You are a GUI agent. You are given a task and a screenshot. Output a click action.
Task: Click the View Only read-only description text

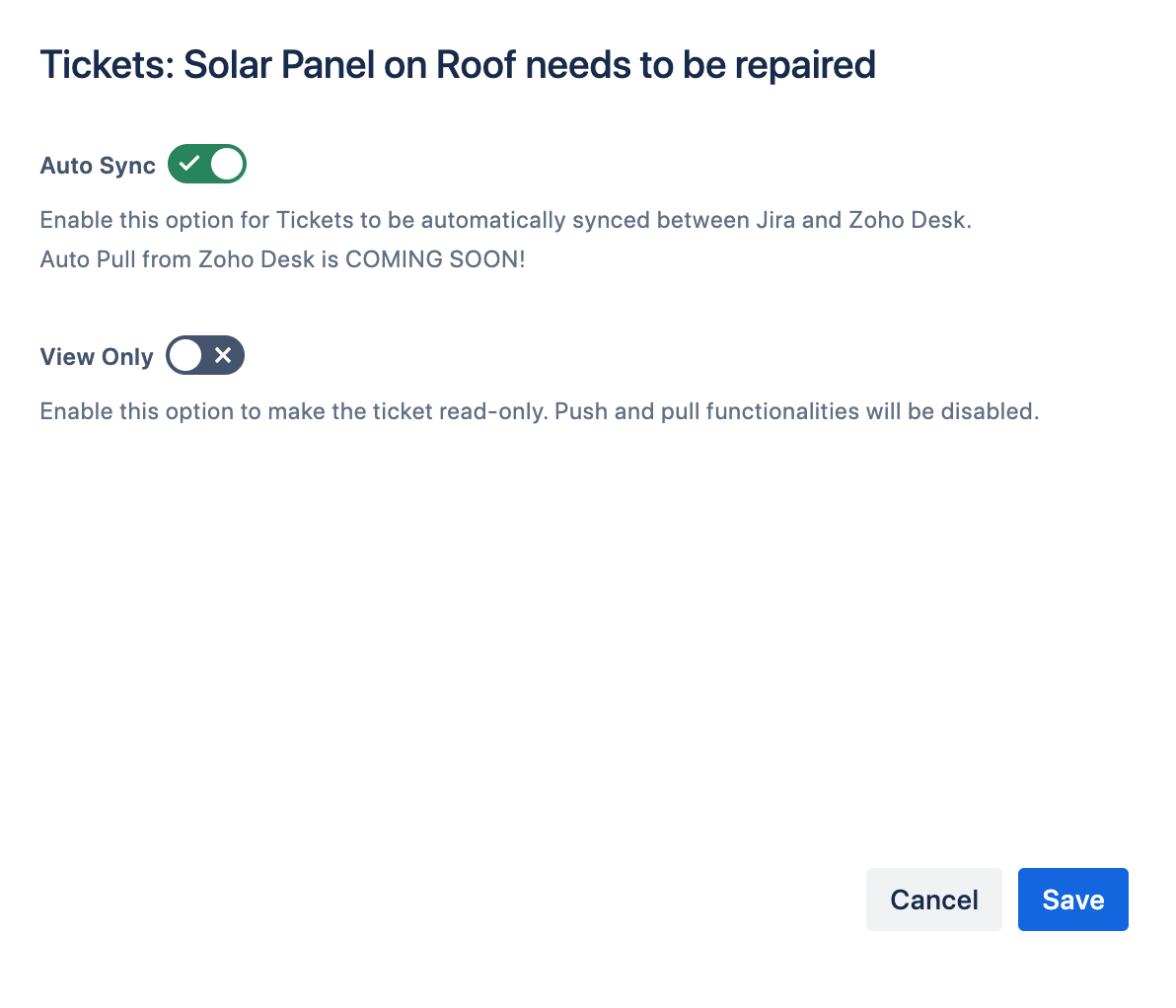coord(539,411)
